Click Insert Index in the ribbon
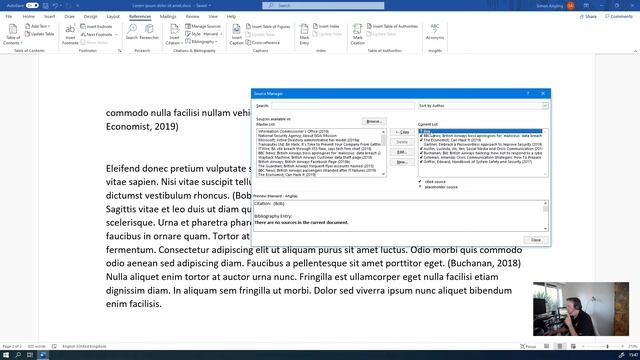Image resolution: width=640 pixels, height=360 pixels. (326, 26)
